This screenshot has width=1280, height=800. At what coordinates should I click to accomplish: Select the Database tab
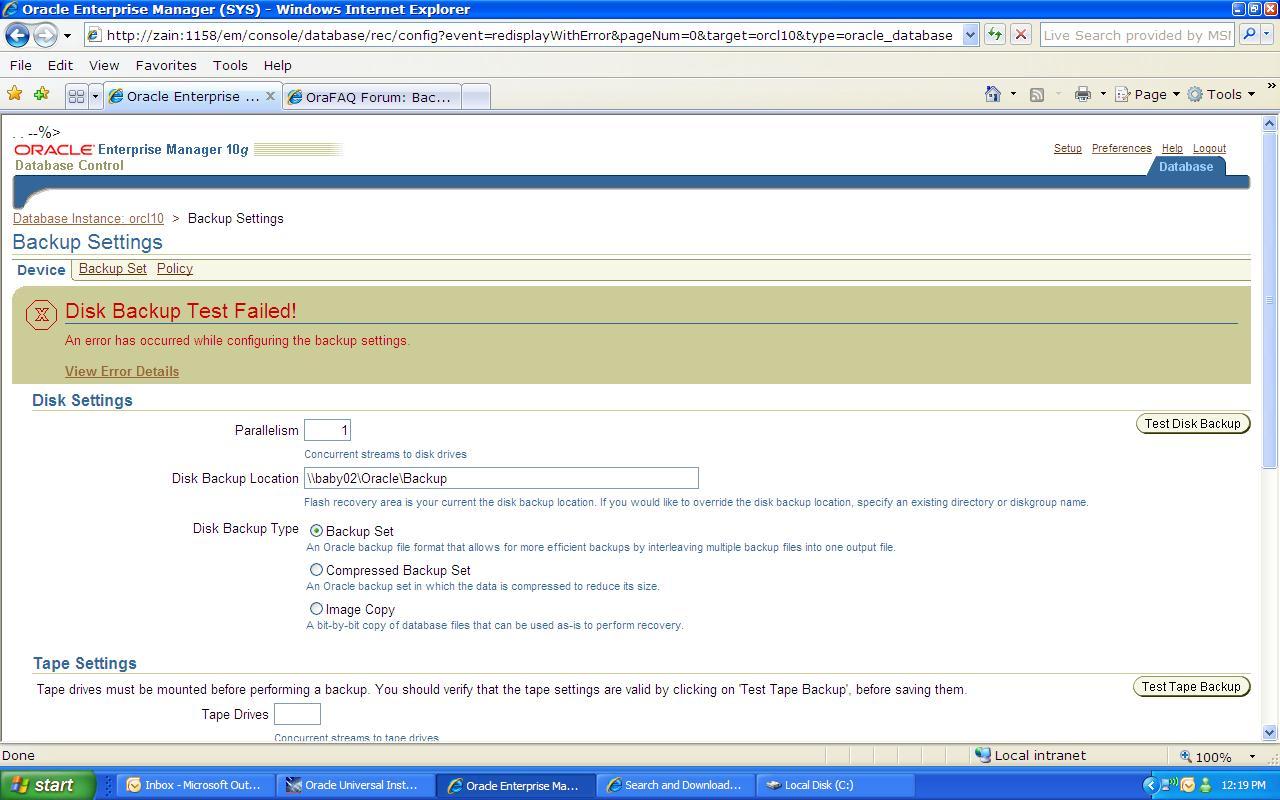point(1185,167)
